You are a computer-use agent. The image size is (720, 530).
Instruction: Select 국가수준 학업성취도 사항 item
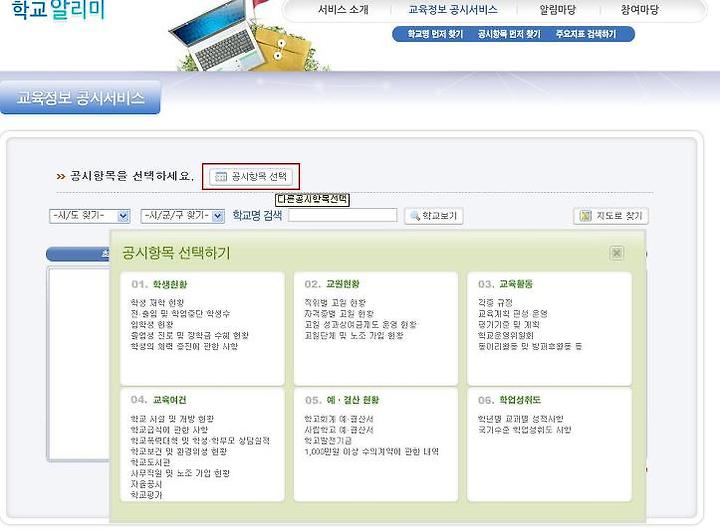524,429
